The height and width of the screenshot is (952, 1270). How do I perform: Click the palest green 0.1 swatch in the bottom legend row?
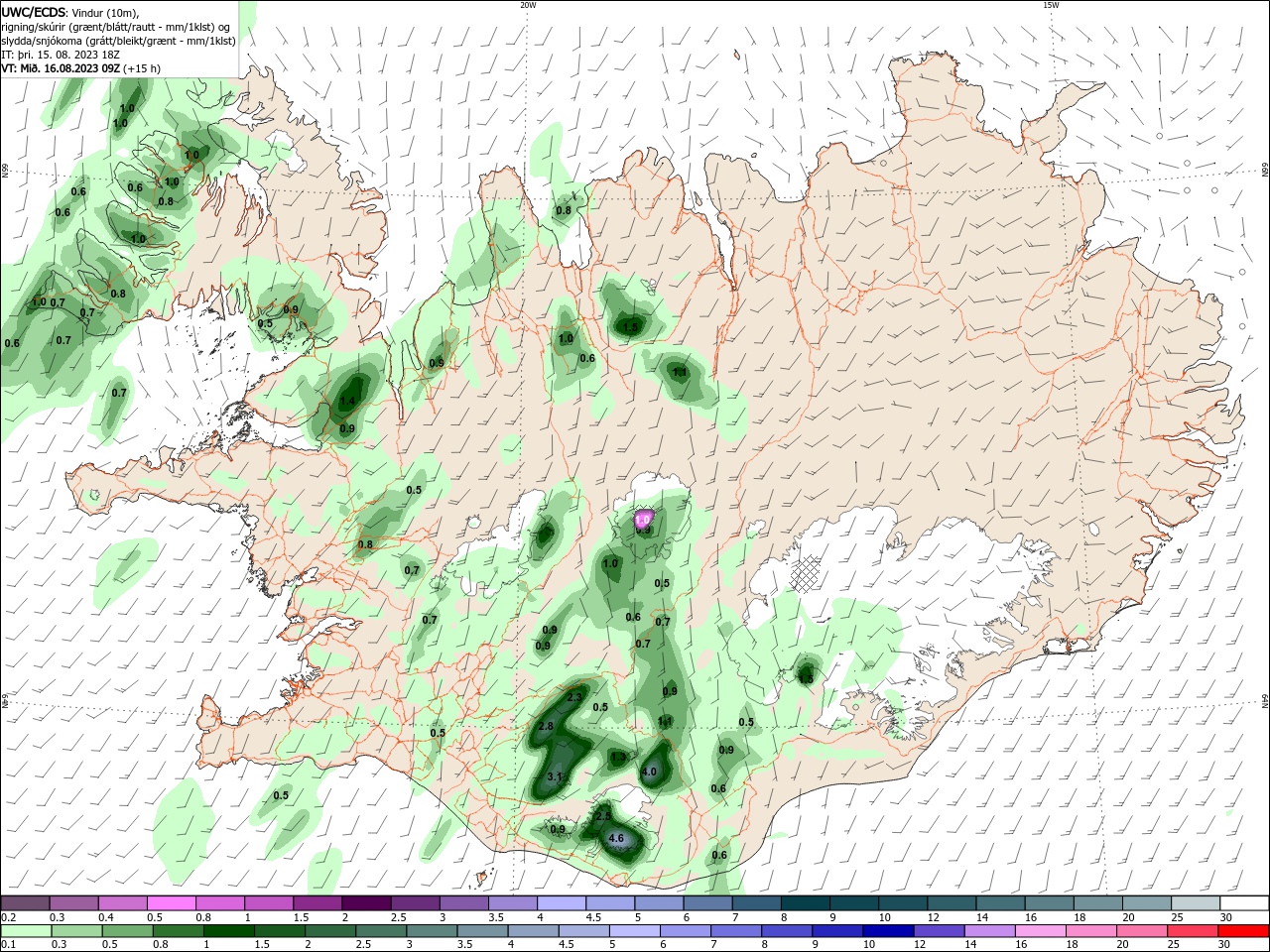tap(27, 931)
